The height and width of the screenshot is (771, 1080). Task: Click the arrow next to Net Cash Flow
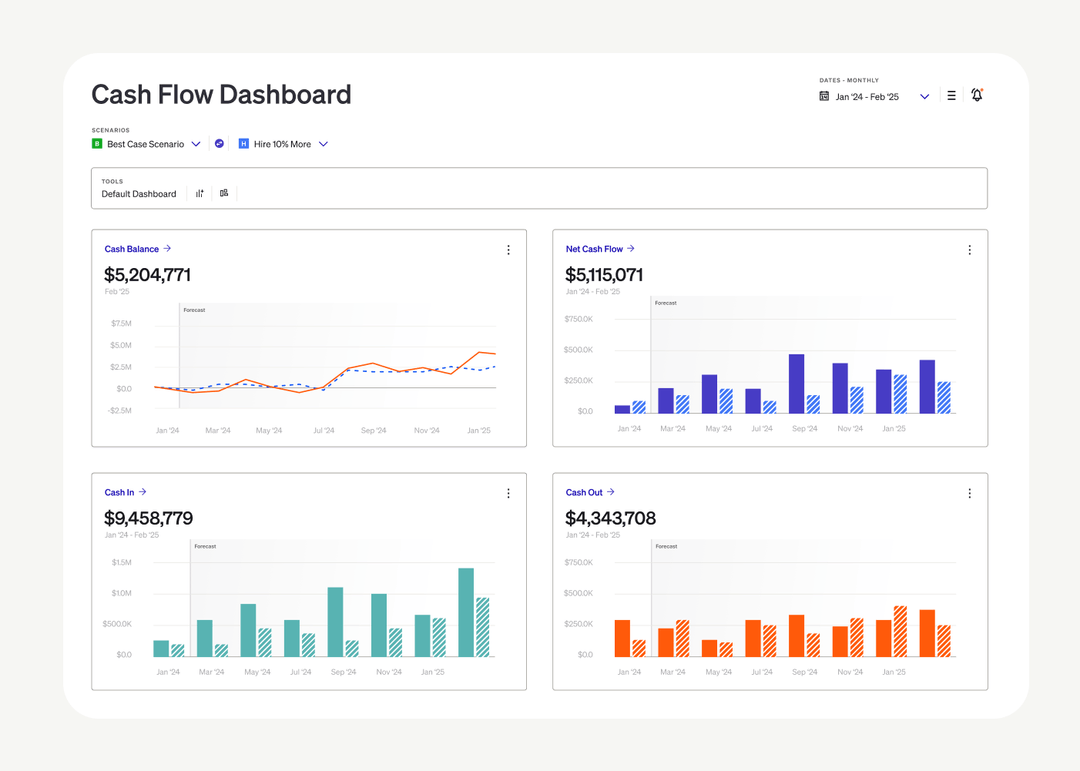[631, 249]
